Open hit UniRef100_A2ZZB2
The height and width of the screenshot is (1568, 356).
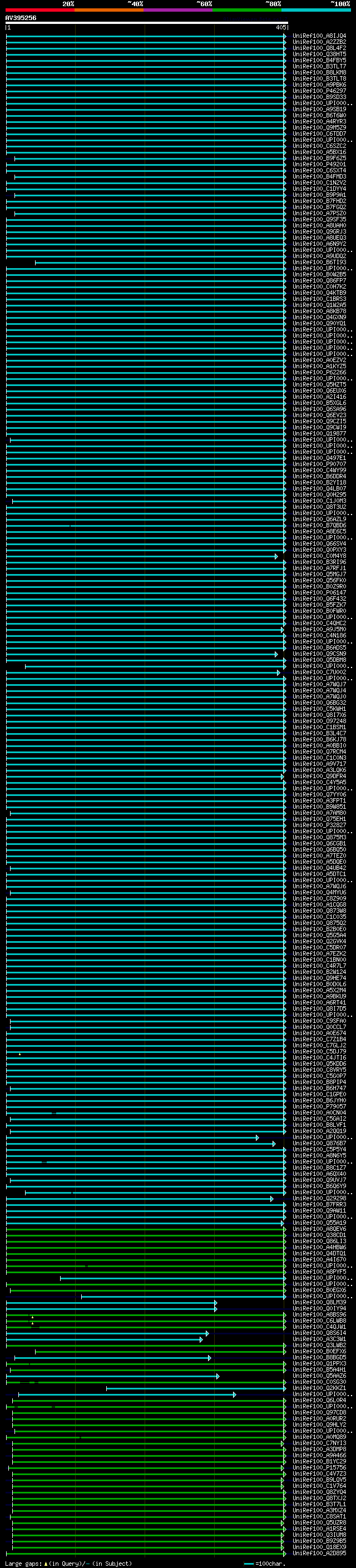pos(319,42)
